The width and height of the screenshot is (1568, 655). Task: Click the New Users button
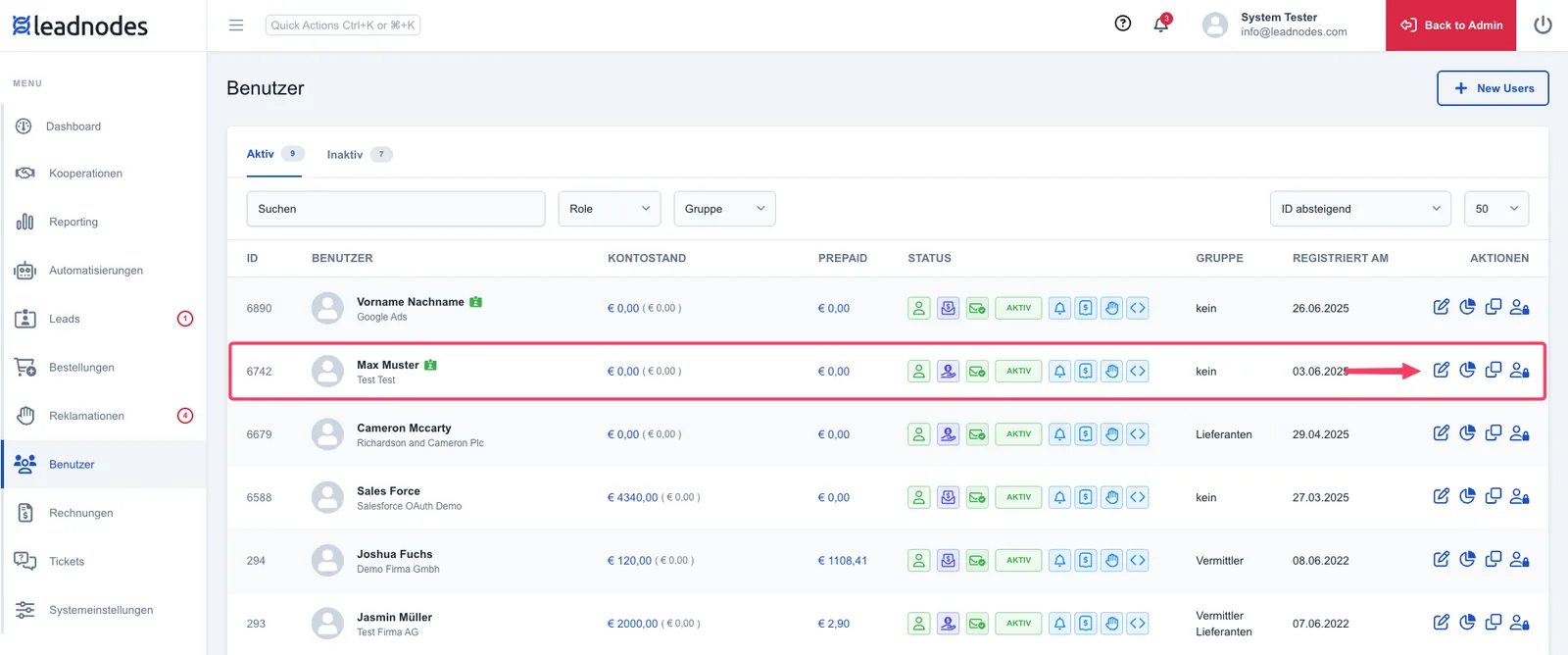coord(1493,88)
